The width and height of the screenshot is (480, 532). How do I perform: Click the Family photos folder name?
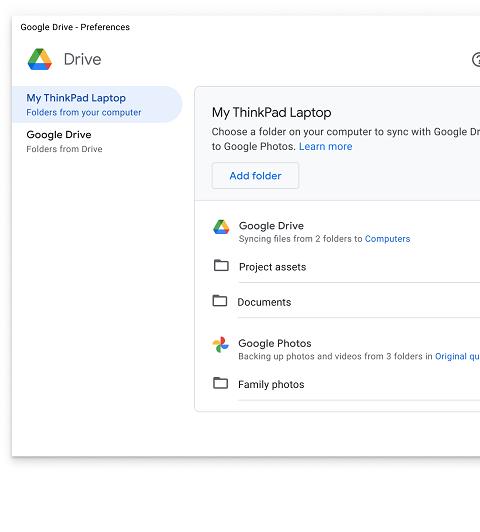coord(271,384)
